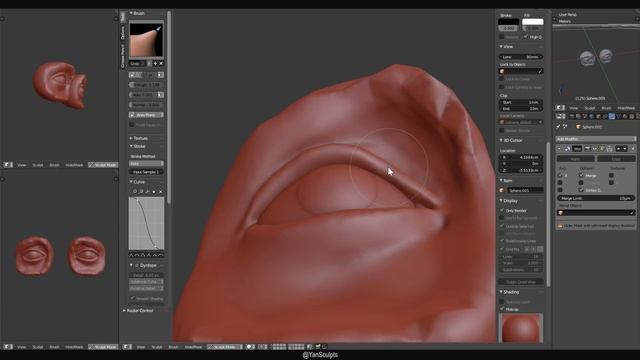Click the brush preview thumbnail
The width and height of the screenshot is (640, 360).
[146, 40]
